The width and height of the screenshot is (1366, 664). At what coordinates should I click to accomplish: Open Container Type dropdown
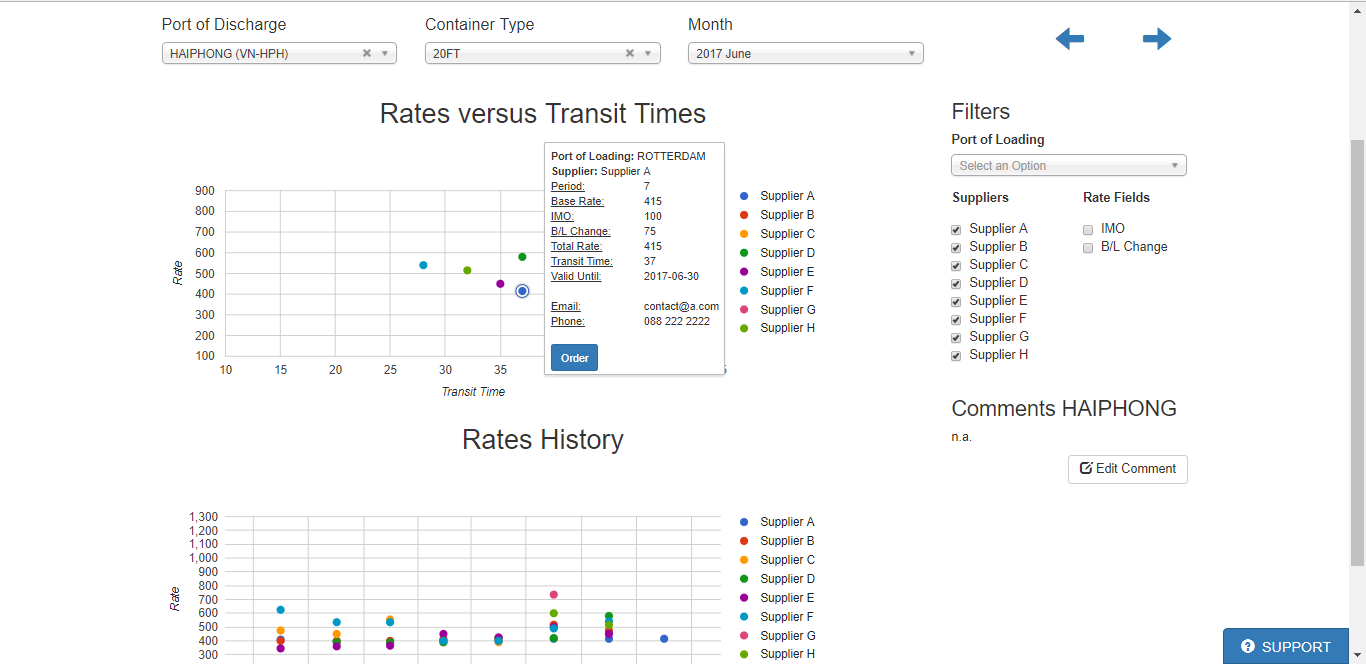coord(543,54)
